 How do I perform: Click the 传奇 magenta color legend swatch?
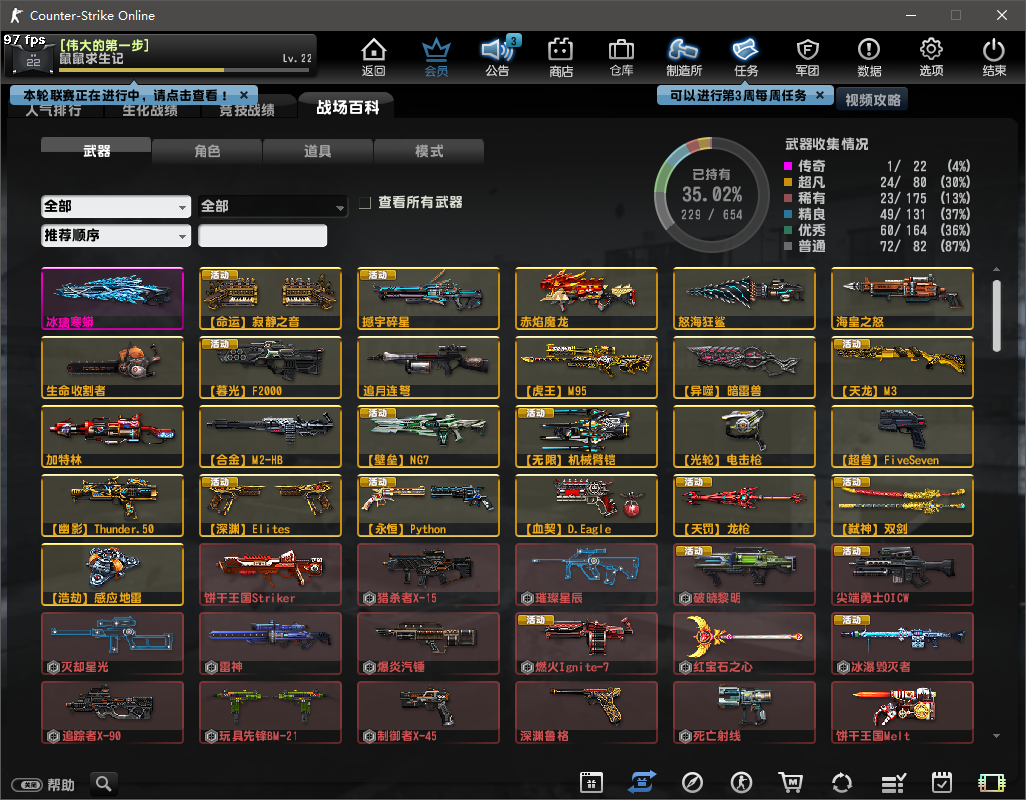pos(788,166)
